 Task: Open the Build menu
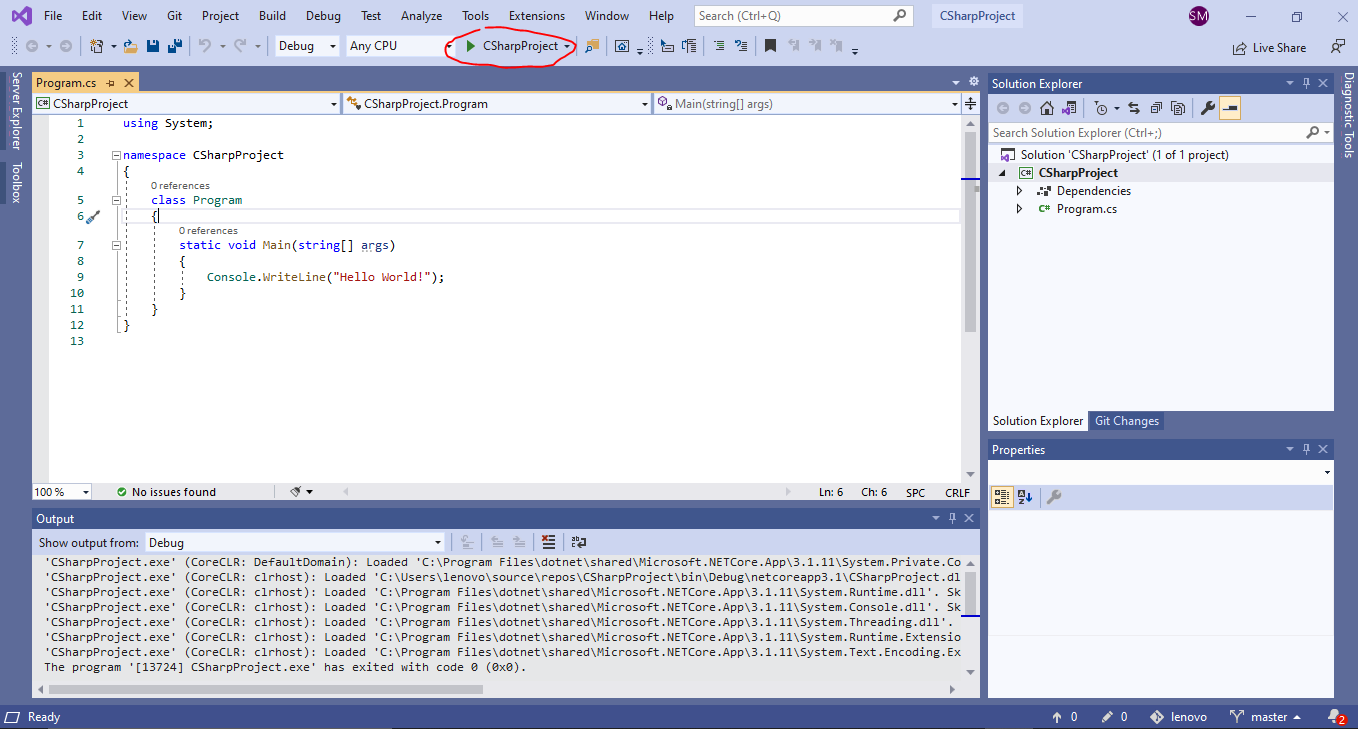coord(272,16)
